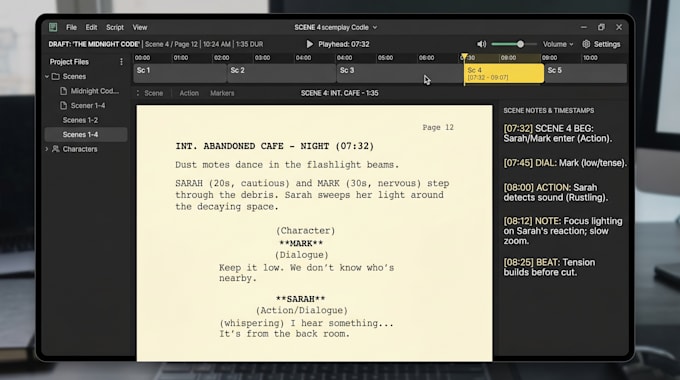
Task: Click the Characters people icon
Action: click(56, 149)
